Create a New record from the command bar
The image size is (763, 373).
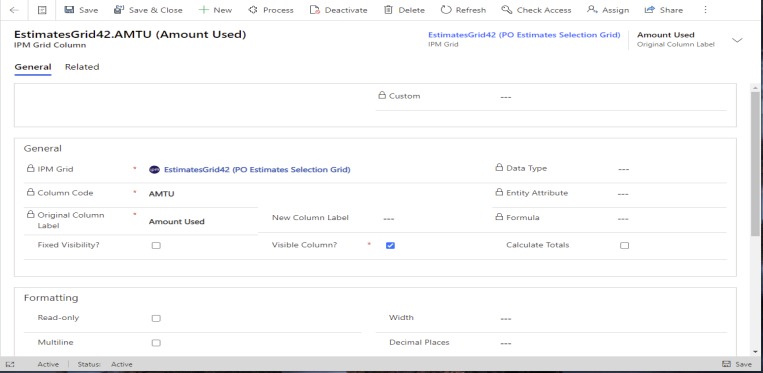[x=216, y=10]
